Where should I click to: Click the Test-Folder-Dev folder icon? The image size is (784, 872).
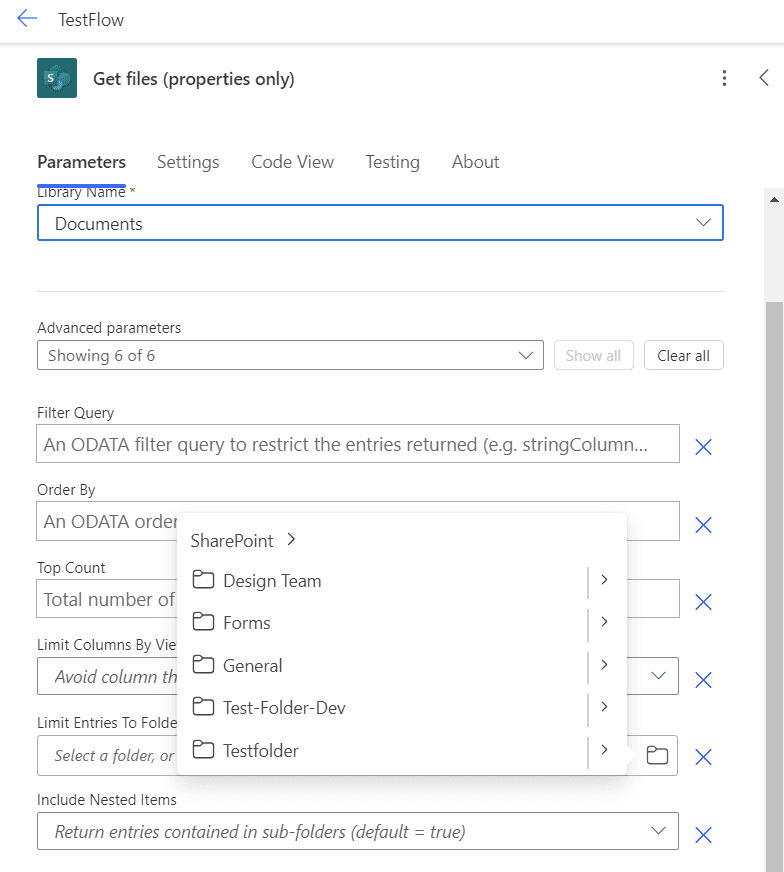(x=203, y=707)
